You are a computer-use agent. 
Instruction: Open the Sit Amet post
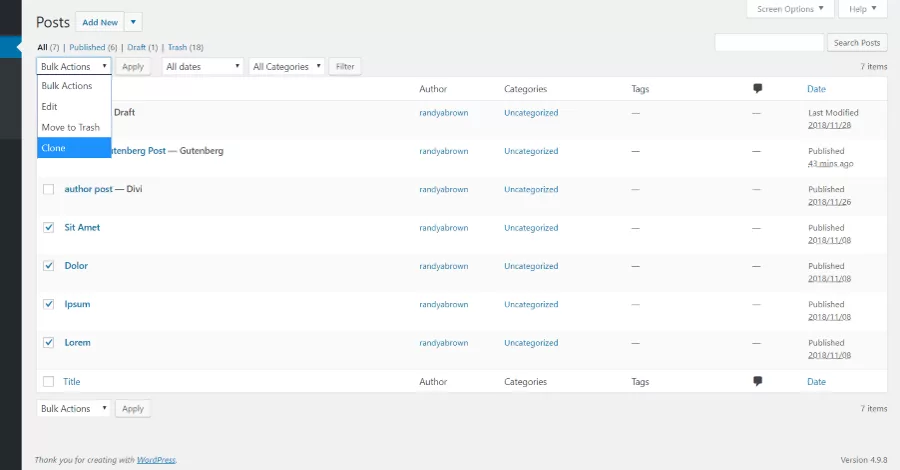coord(82,227)
